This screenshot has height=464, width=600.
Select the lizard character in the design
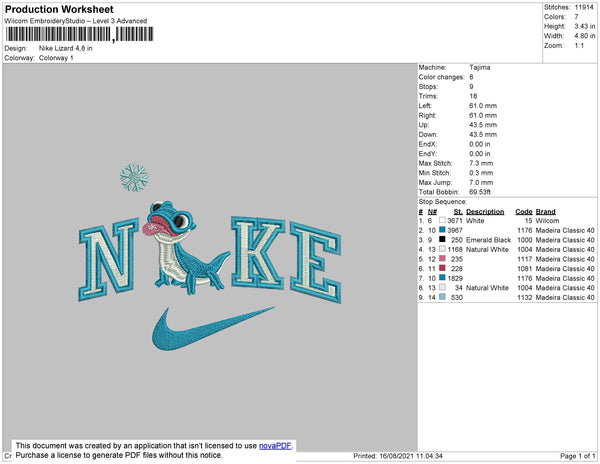tap(186, 247)
